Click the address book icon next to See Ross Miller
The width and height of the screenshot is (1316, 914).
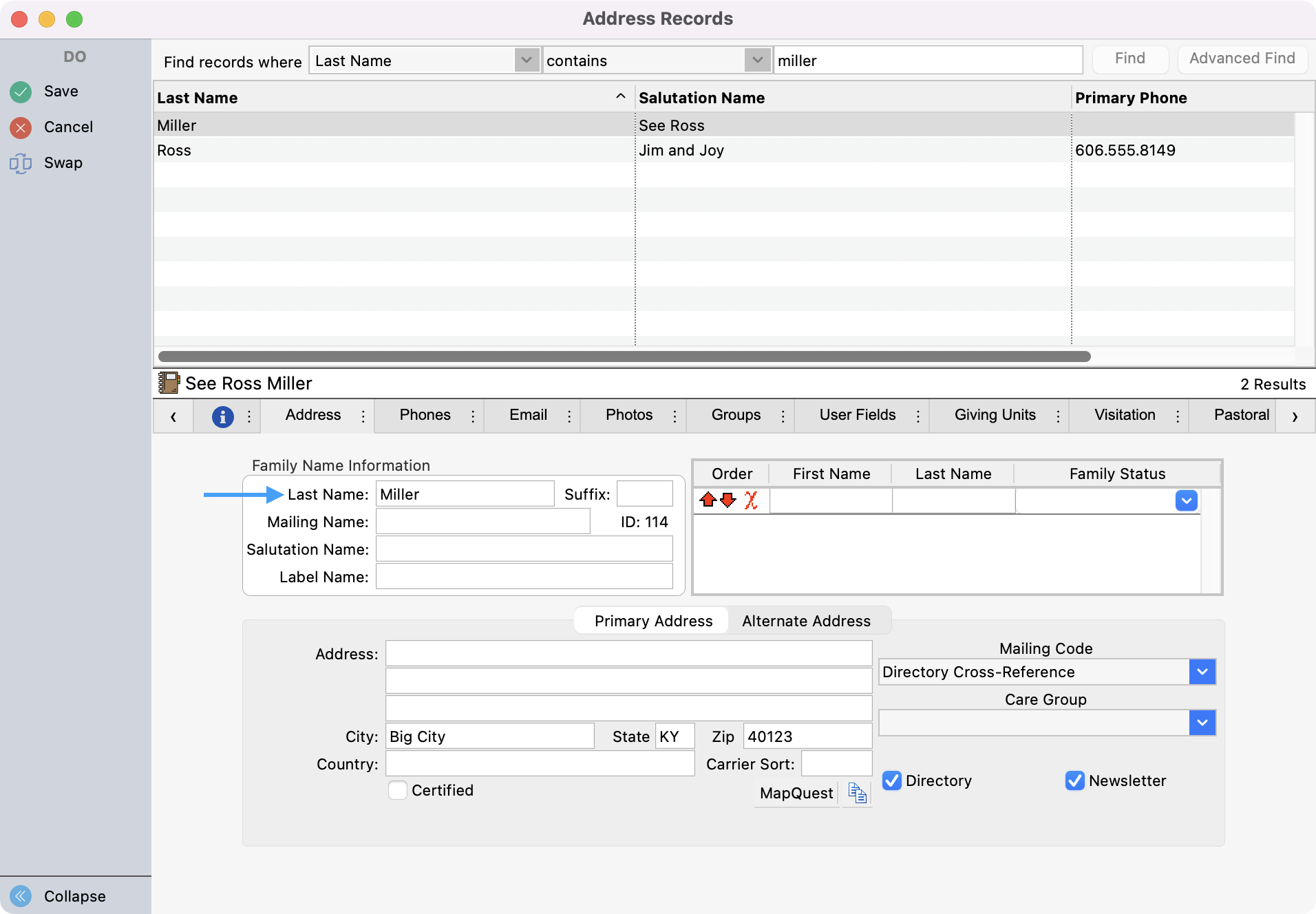[x=169, y=383]
